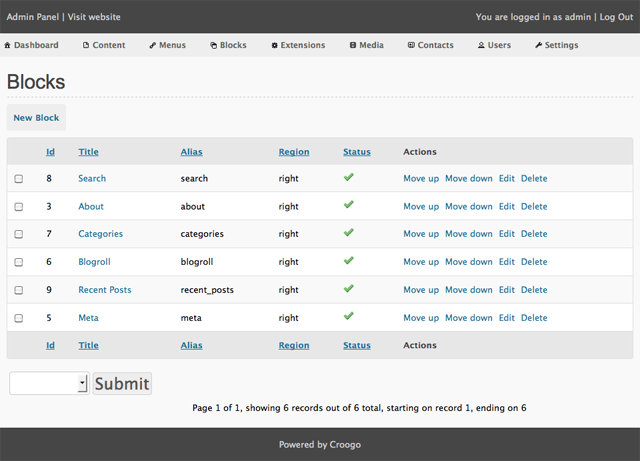
Task: Open the Users menu item
Action: (495, 45)
